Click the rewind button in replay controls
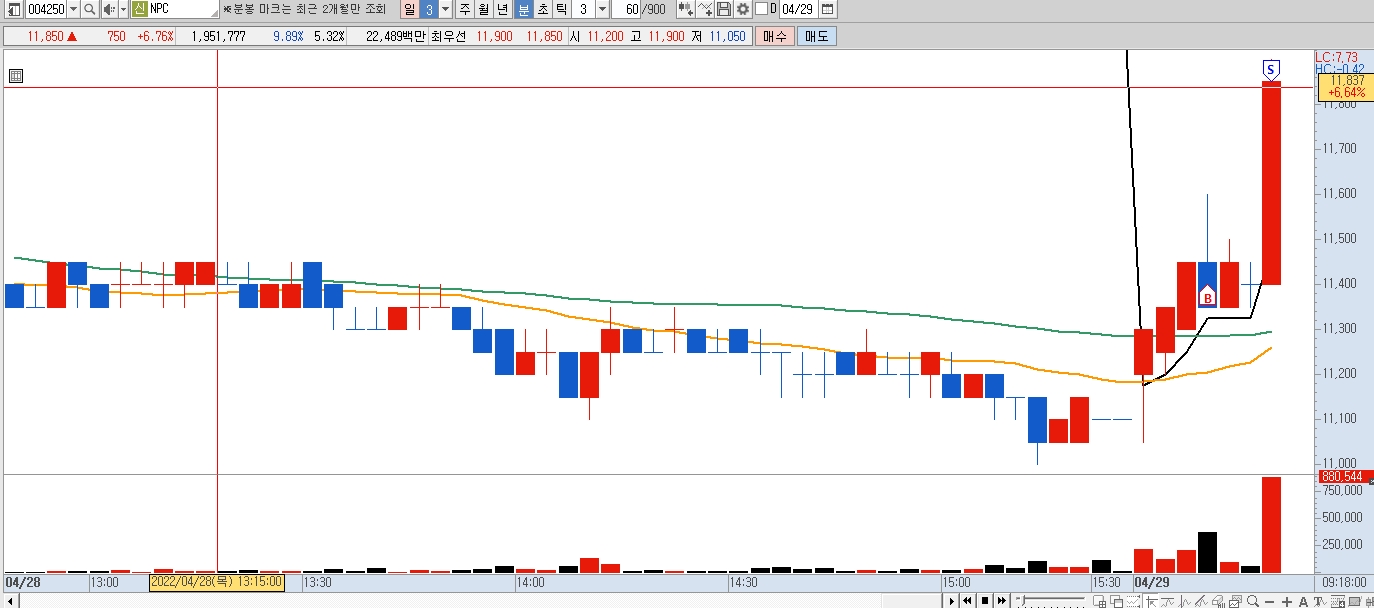Image resolution: width=1374 pixels, height=608 pixels. pos(967,601)
